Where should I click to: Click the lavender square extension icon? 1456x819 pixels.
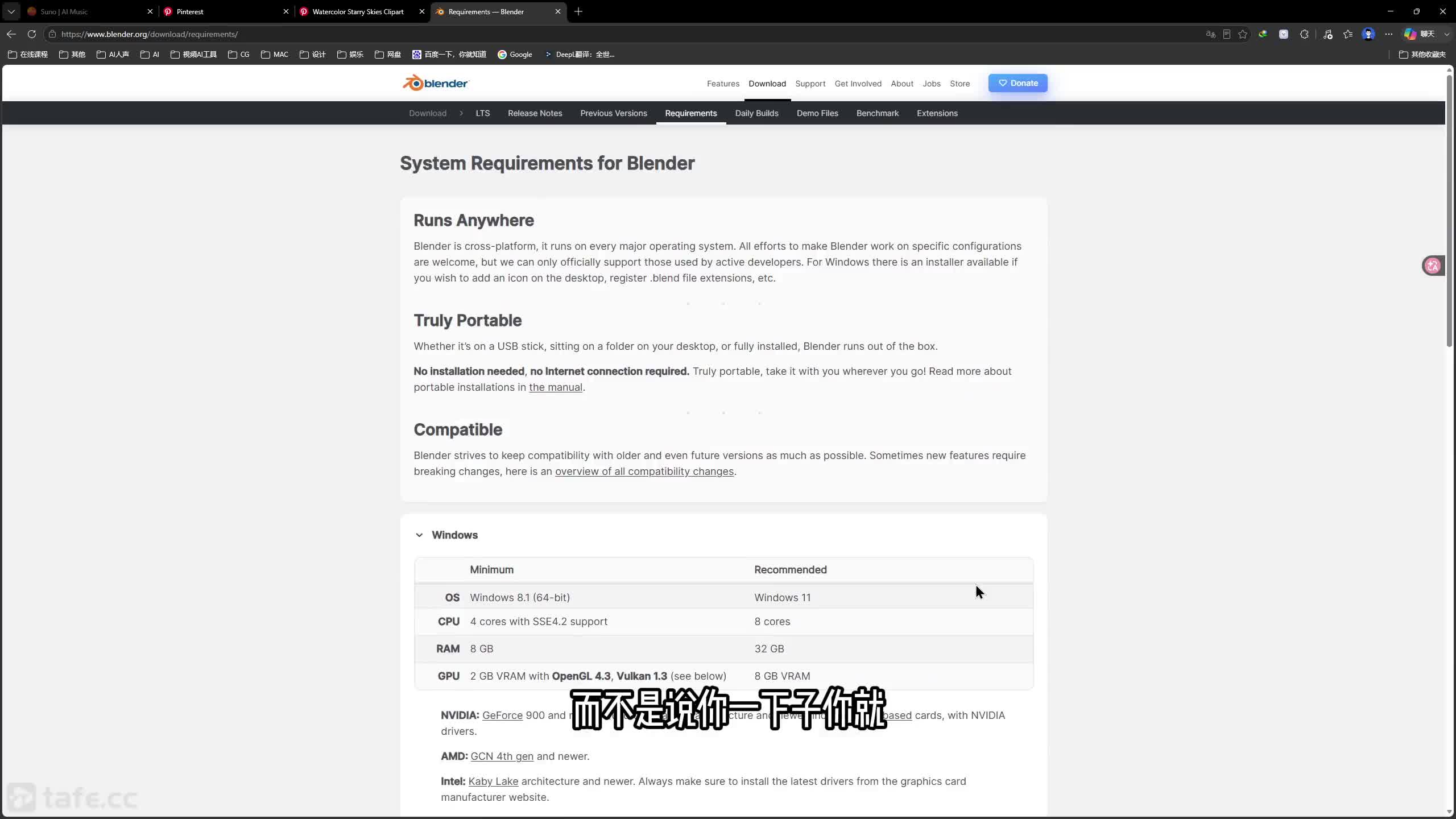tap(1284, 34)
